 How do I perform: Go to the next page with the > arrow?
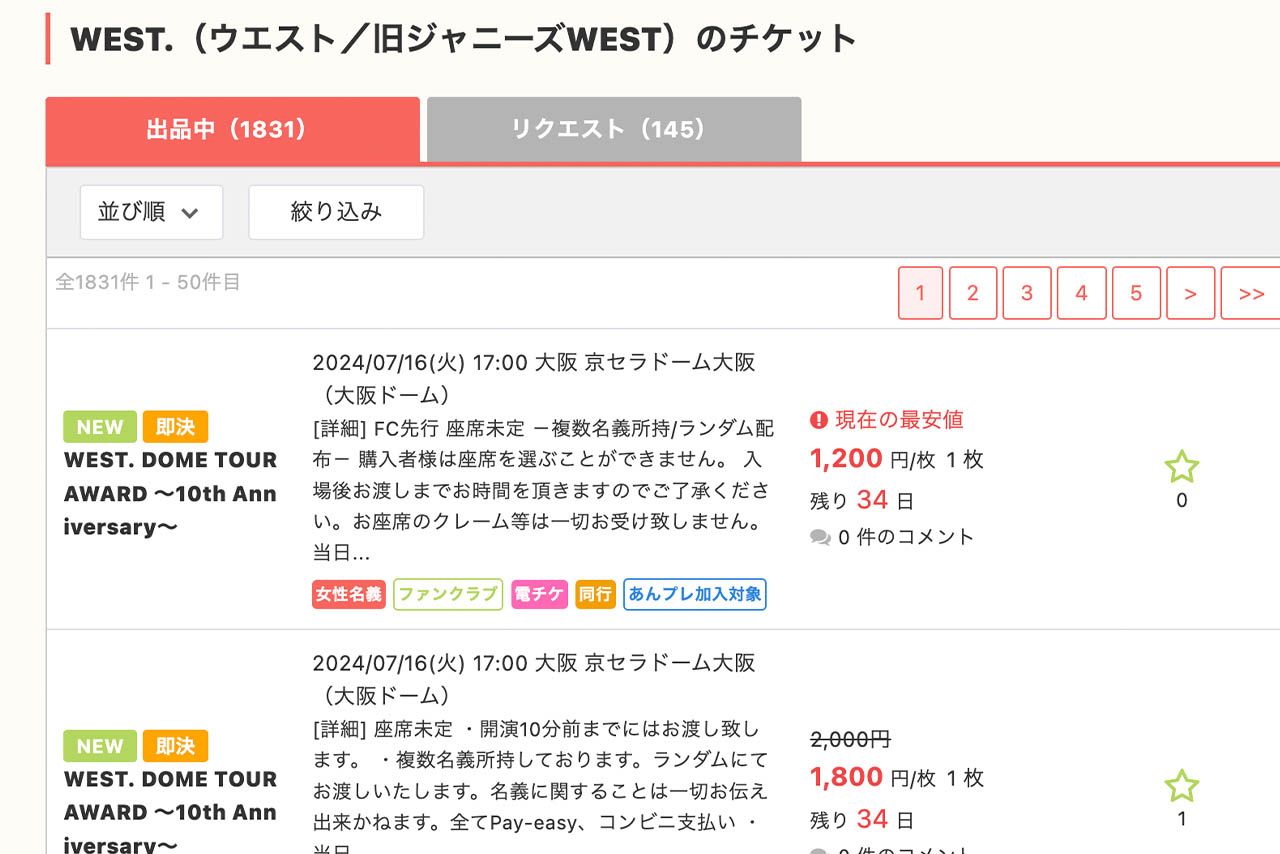1190,293
